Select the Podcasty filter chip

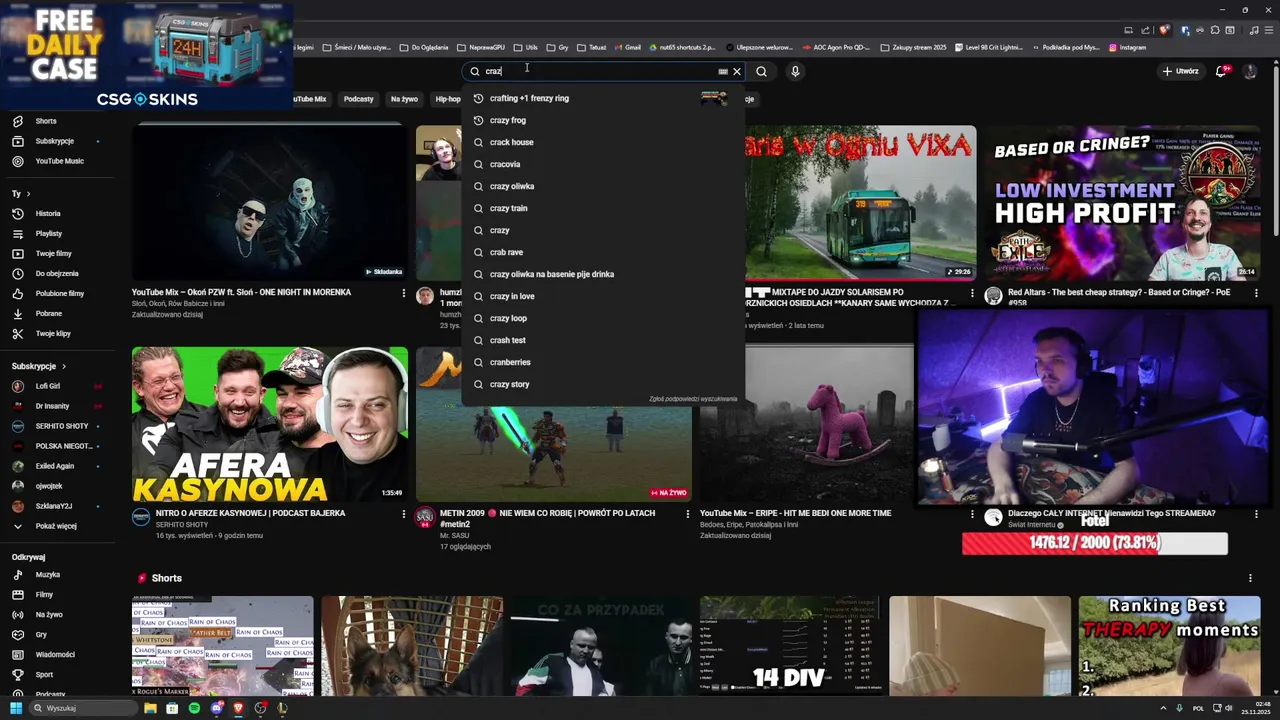coord(358,99)
